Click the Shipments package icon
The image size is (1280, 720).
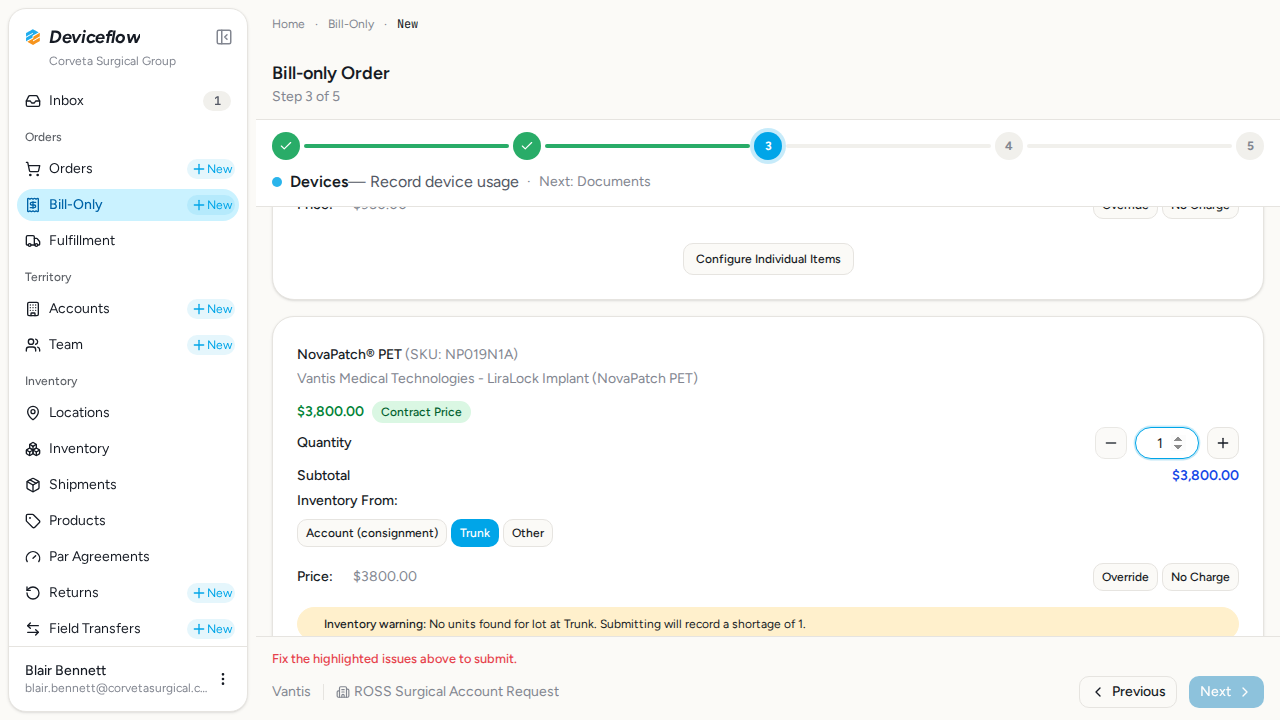point(33,485)
